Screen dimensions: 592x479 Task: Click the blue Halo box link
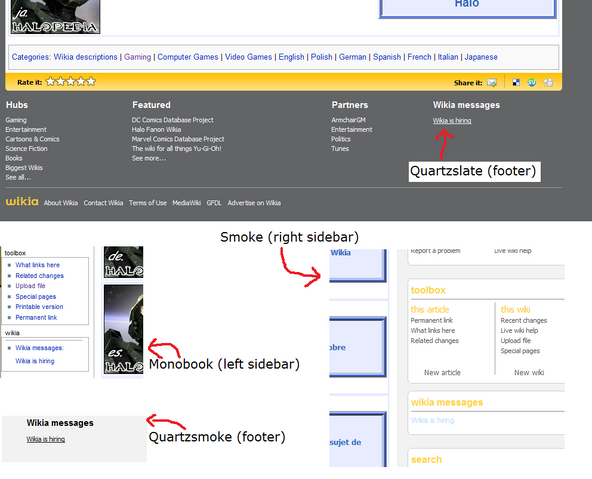[x=467, y=8]
